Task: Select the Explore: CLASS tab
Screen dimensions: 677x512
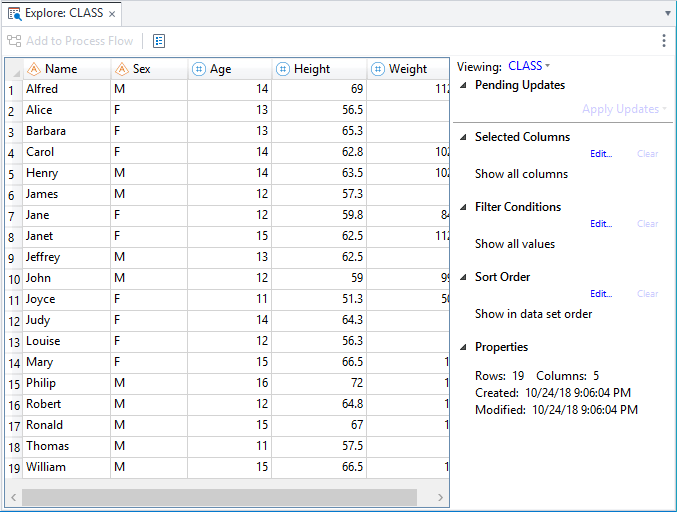Action: (x=62, y=14)
